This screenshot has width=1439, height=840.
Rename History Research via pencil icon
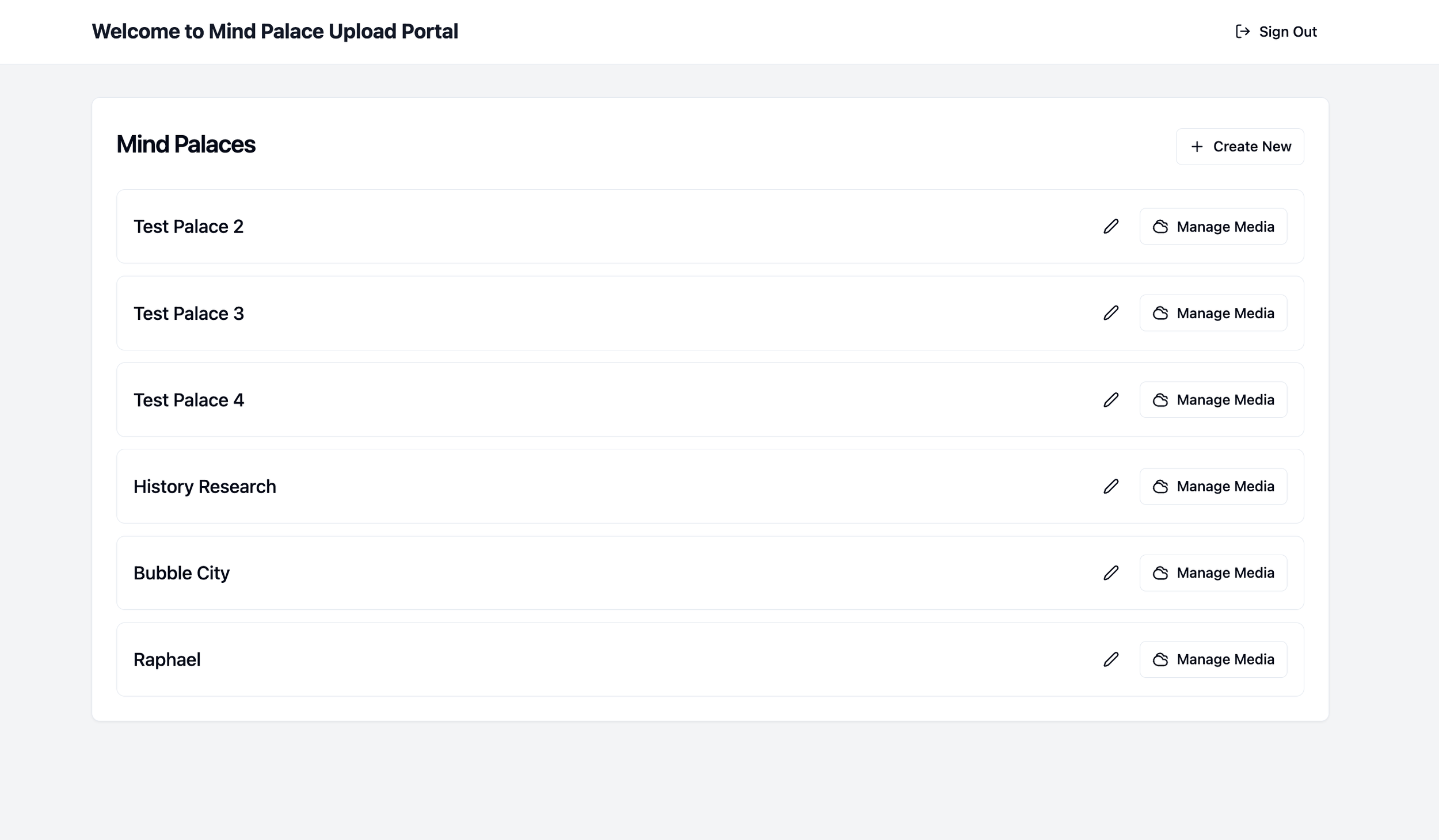coord(1111,487)
